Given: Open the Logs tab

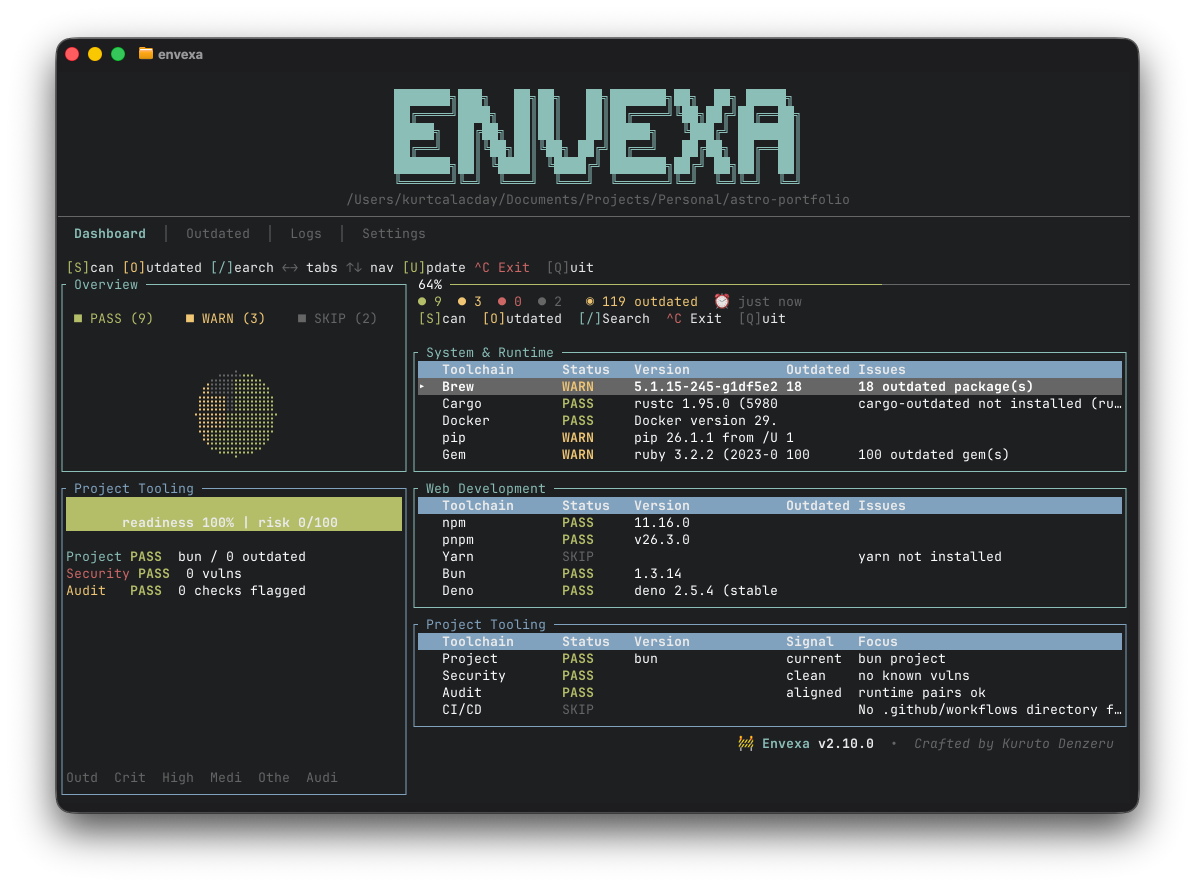Looking at the screenshot, I should coord(306,234).
